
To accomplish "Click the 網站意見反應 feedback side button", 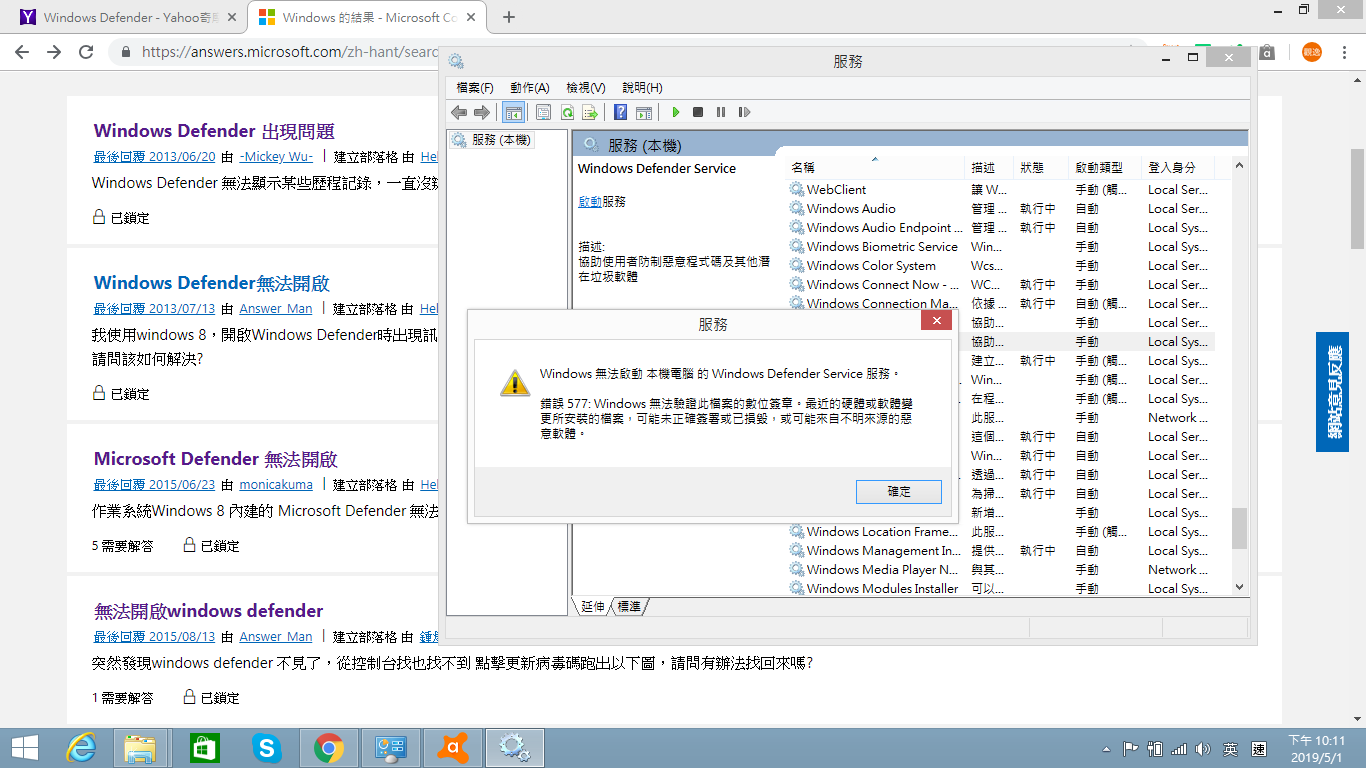I will coord(1332,392).
